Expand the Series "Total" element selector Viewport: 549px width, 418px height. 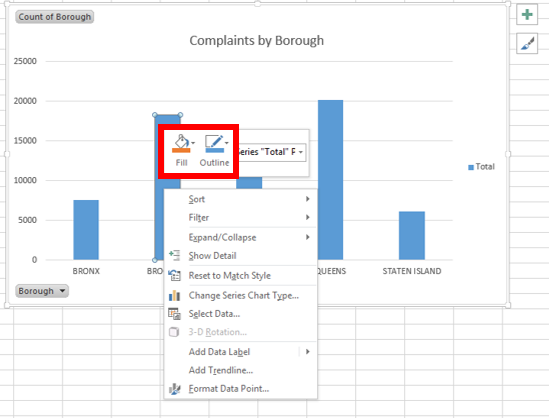[301, 152]
